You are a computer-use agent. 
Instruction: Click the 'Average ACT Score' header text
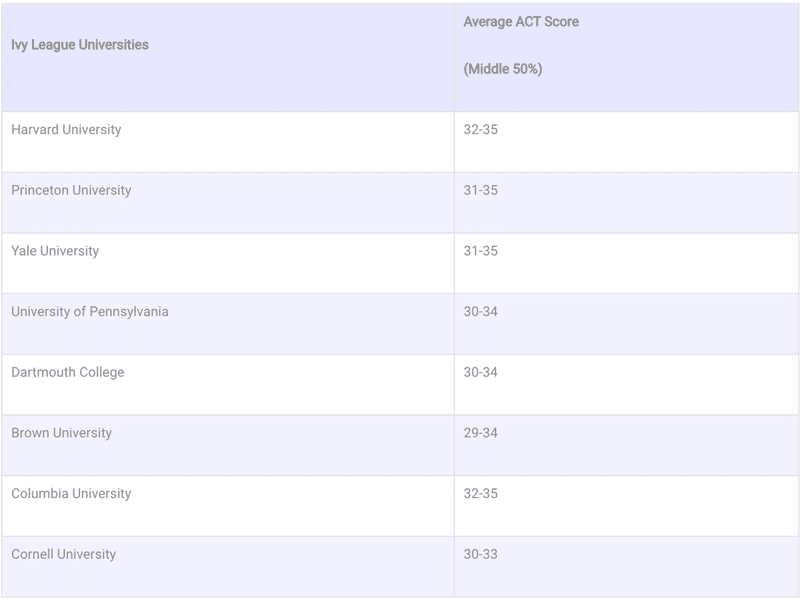(521, 21)
